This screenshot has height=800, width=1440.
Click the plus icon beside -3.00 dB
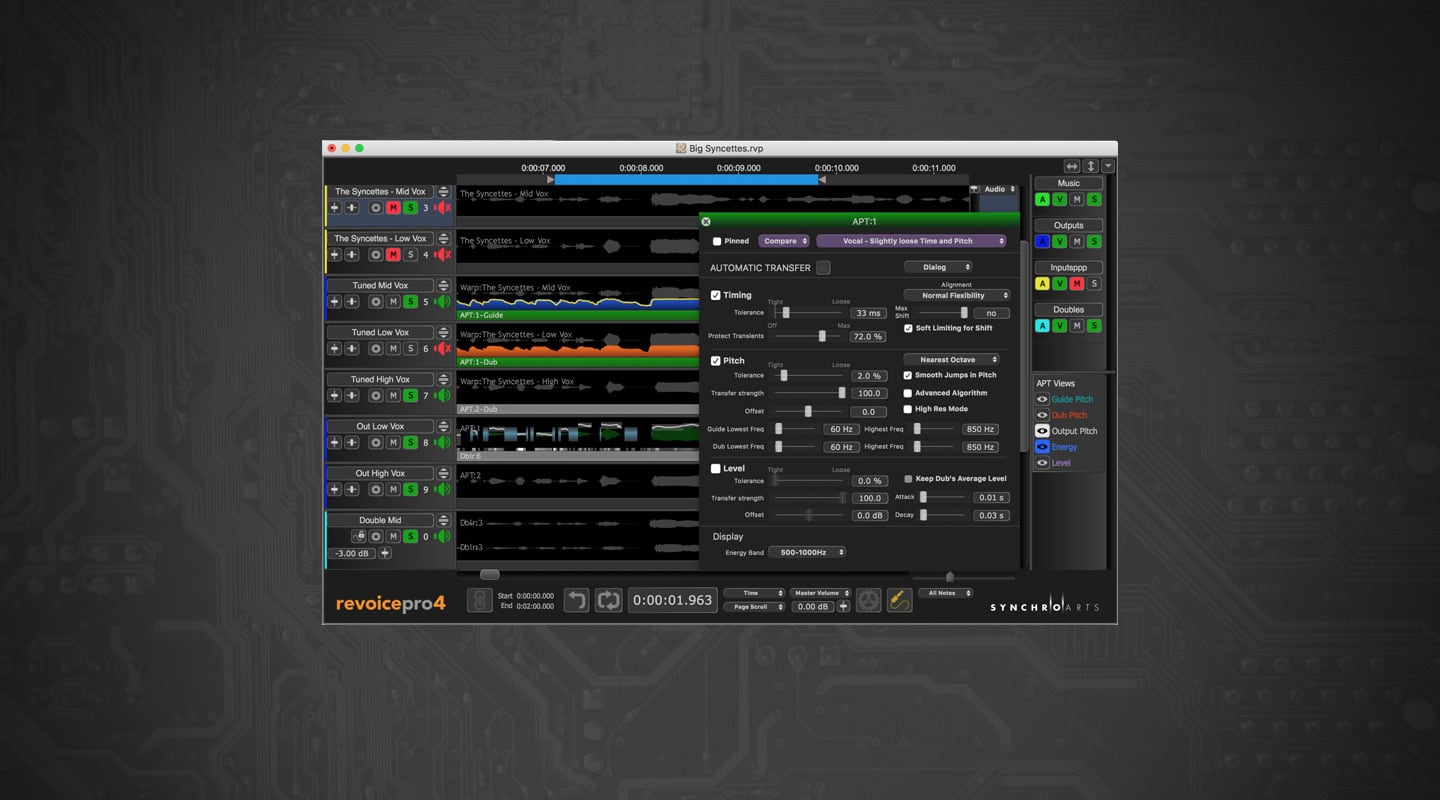coord(385,553)
